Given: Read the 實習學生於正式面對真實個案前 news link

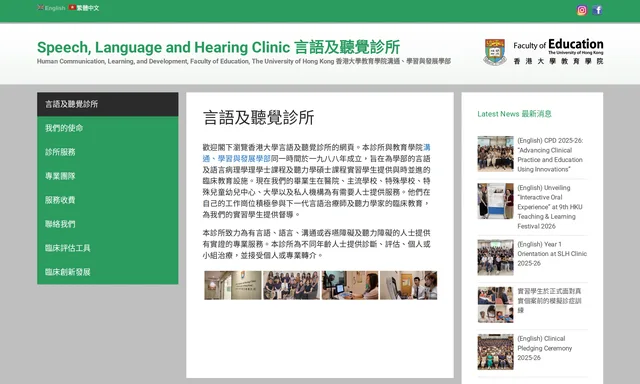Looking at the screenshot, I should pyautogui.click(x=549, y=301).
